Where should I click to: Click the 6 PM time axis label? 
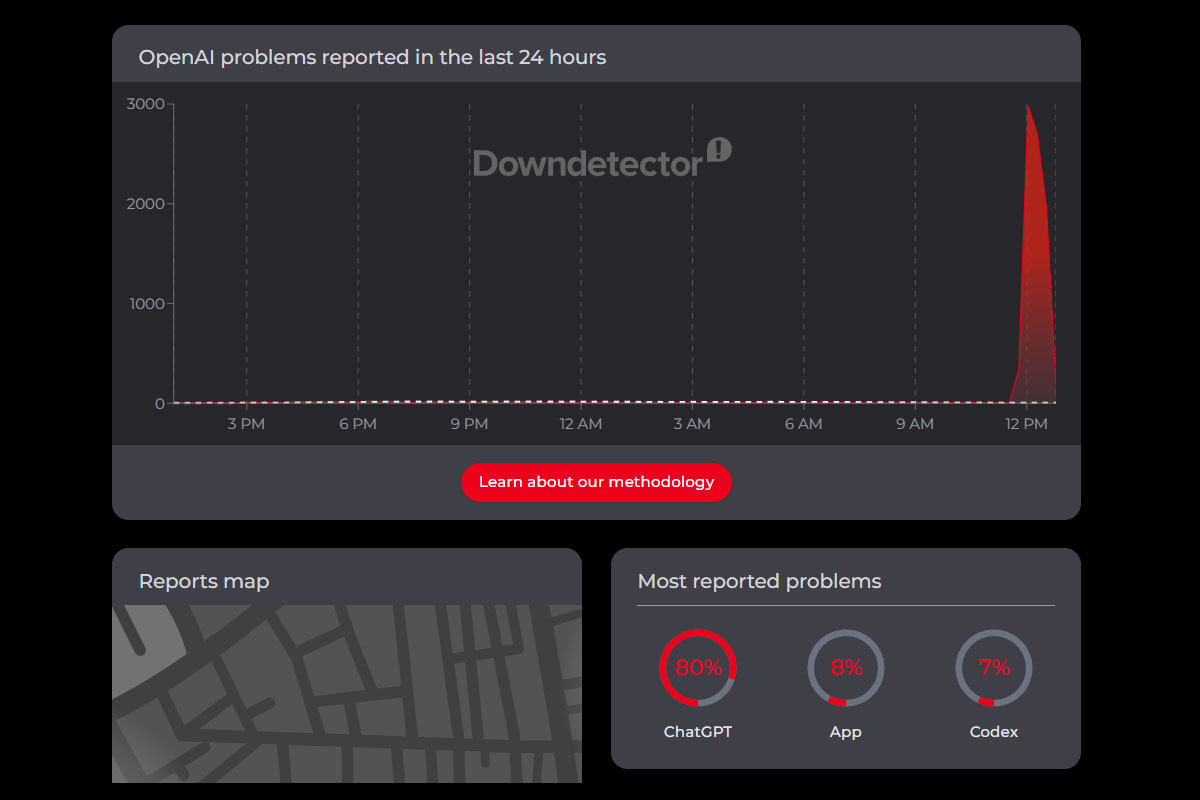click(357, 424)
